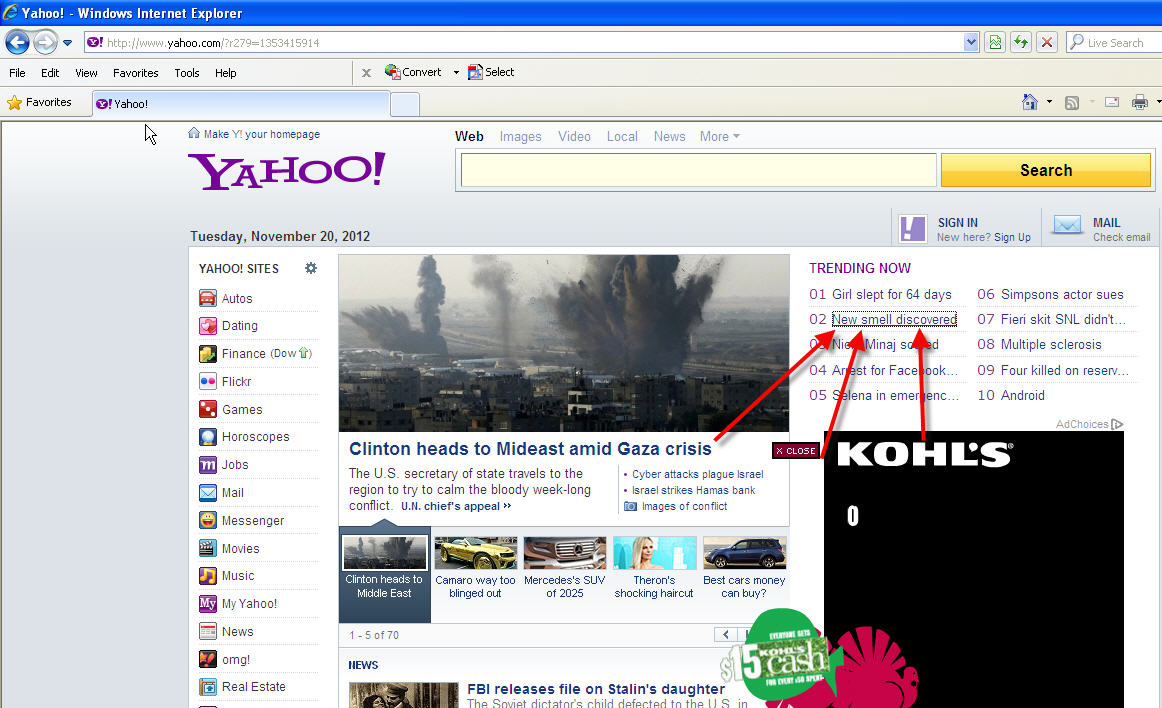The height and width of the screenshot is (708, 1162).
Task: Open Favorites star button
Action: click(x=39, y=102)
